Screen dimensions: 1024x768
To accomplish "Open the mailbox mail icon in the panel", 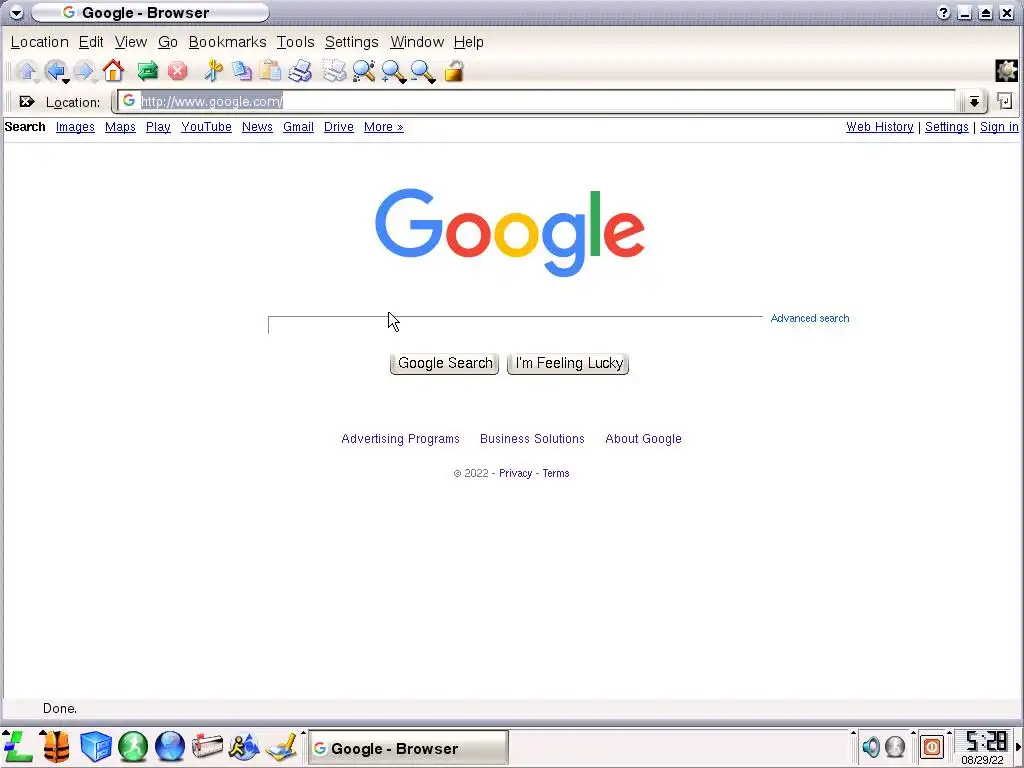I will [x=207, y=746].
